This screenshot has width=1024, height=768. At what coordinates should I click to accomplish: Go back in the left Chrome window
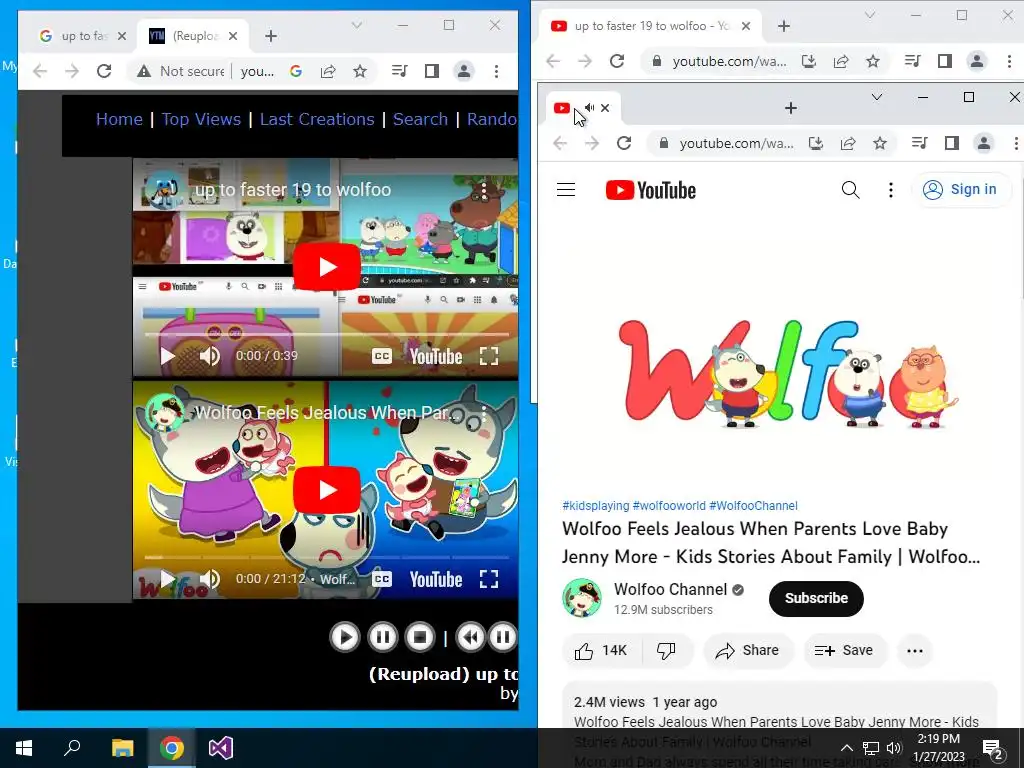40,71
